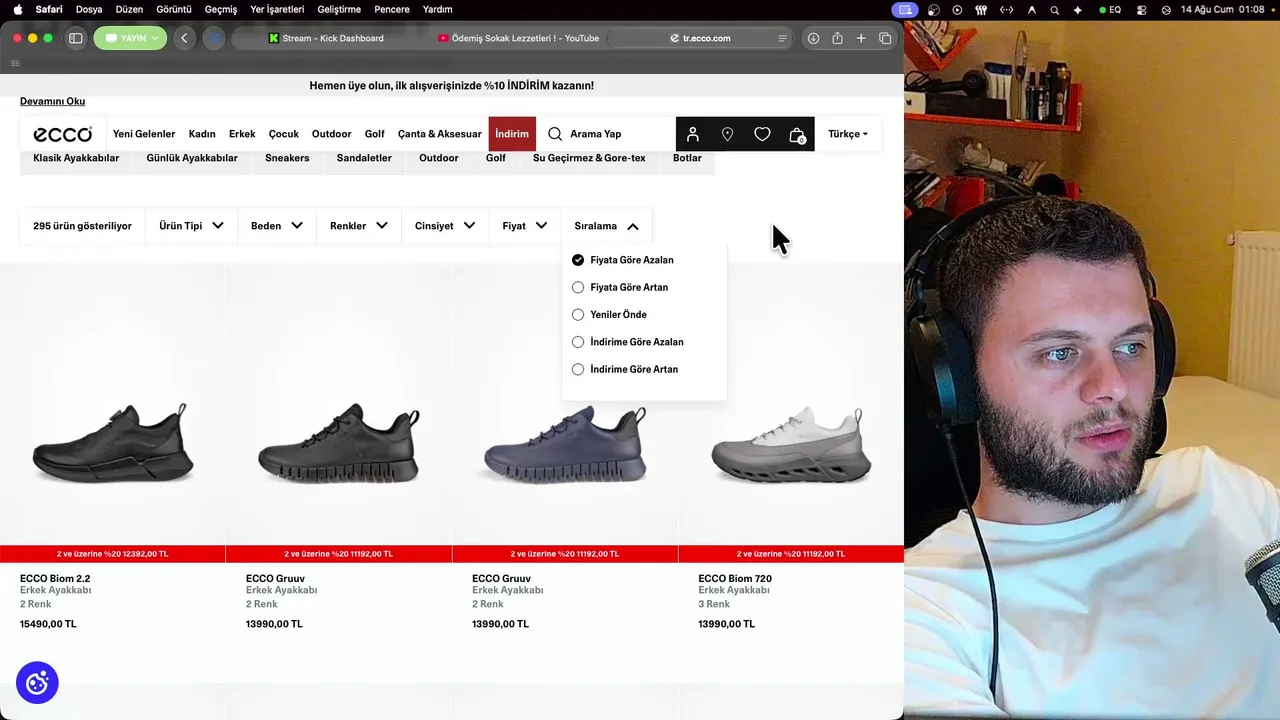Viewport: 1280px width, 720px height.
Task: Click the menu bar date and time
Action: click(x=1223, y=9)
